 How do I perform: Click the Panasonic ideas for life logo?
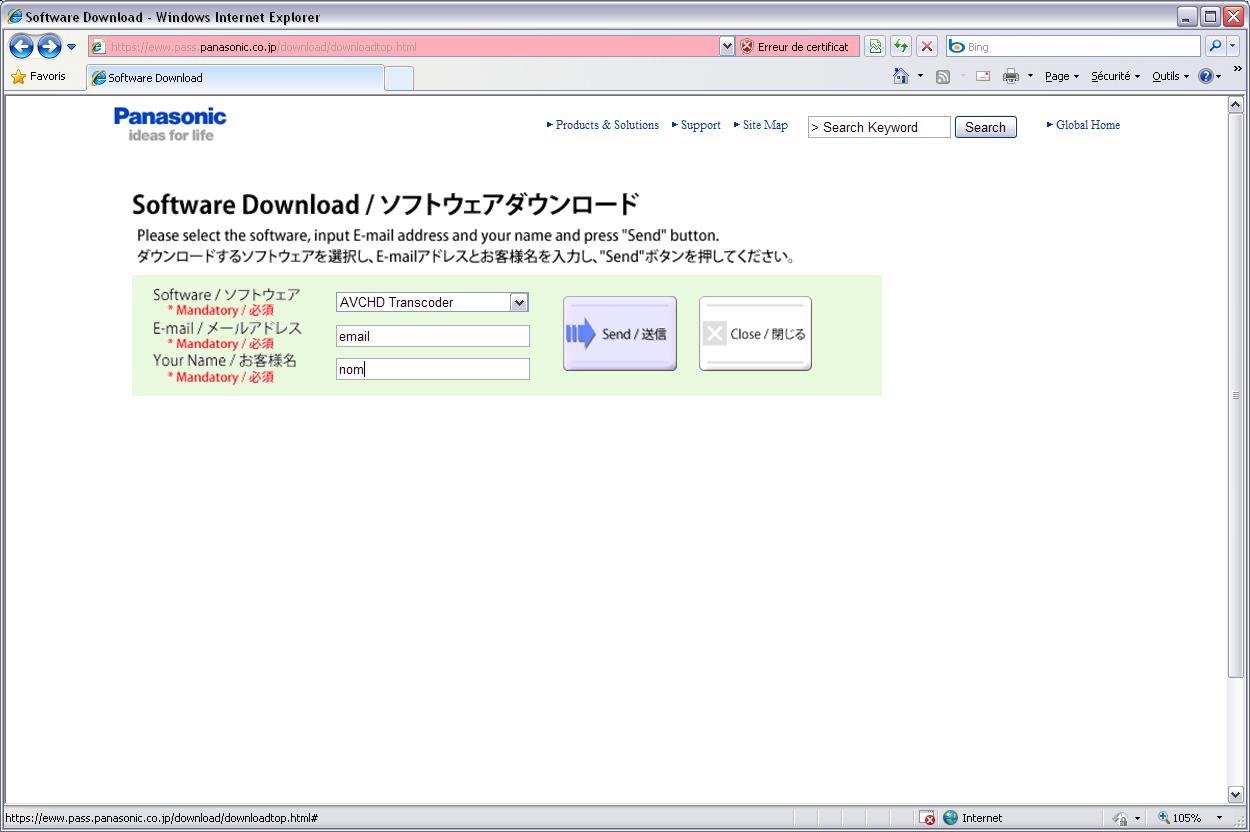coord(170,124)
